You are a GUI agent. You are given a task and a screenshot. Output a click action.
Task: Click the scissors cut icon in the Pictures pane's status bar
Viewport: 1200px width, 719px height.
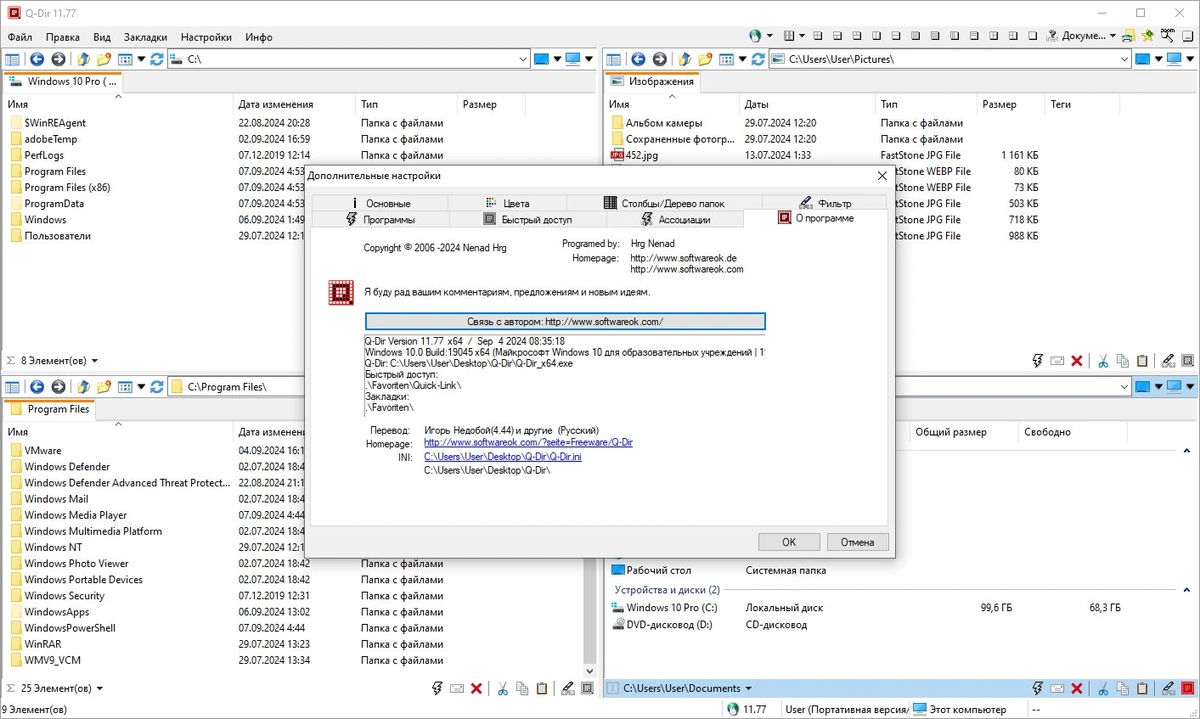point(1104,361)
